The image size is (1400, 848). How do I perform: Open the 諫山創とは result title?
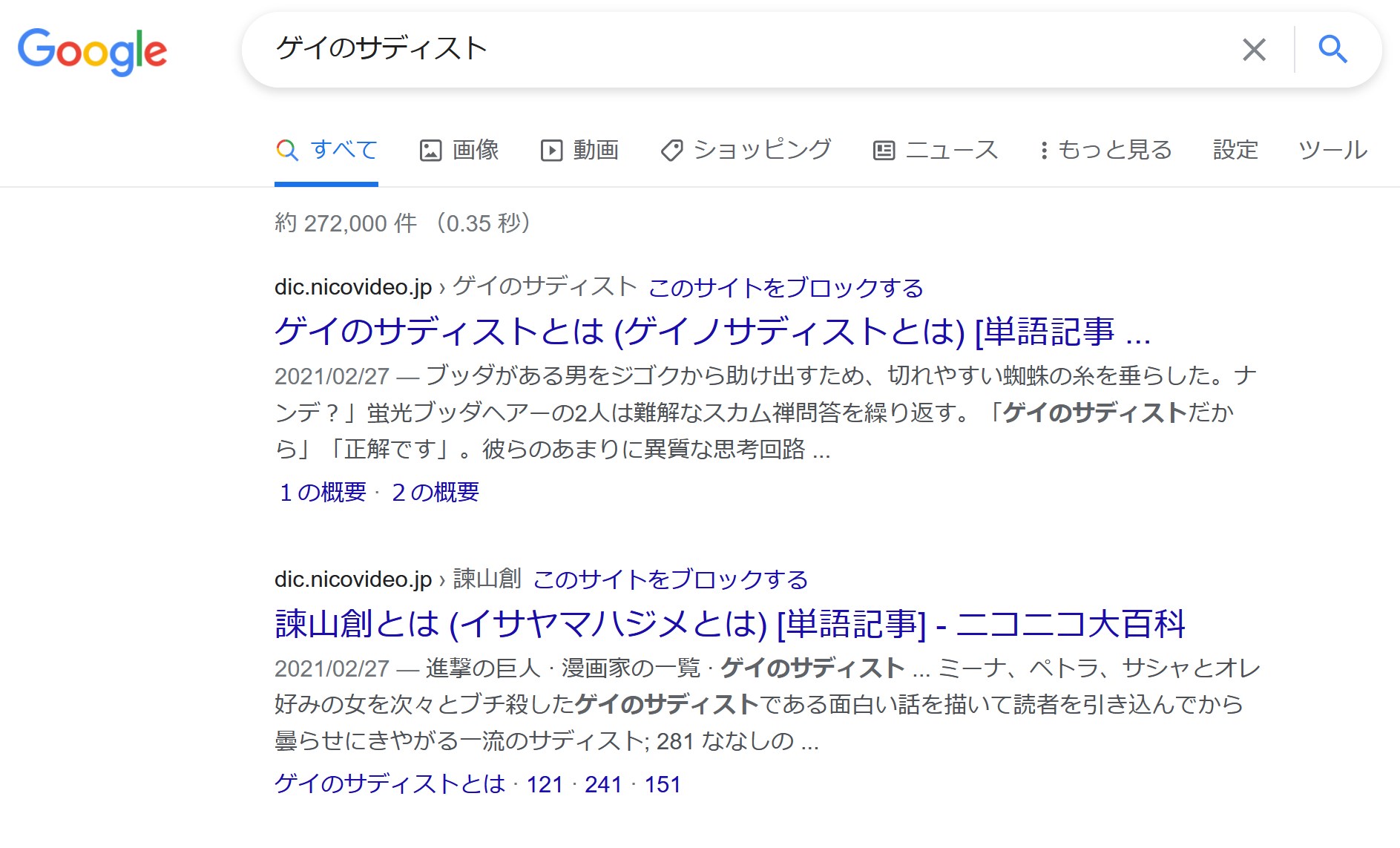pos(730,623)
